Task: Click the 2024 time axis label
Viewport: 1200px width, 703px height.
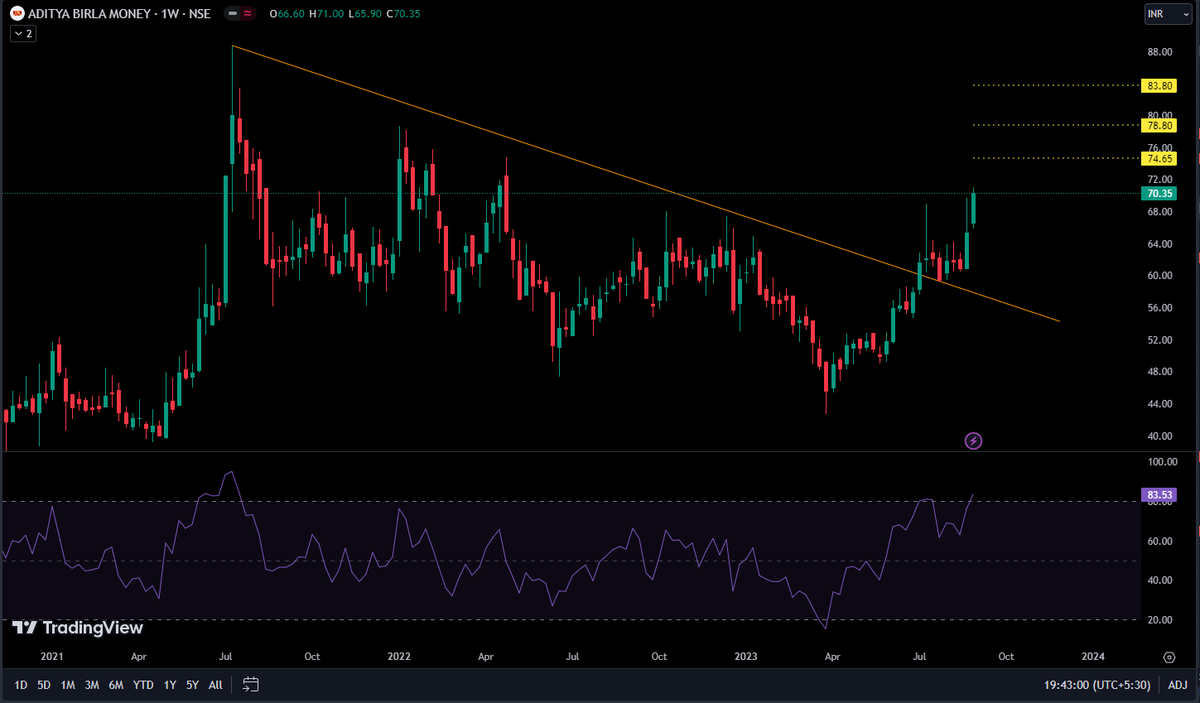Action: [x=1093, y=657]
